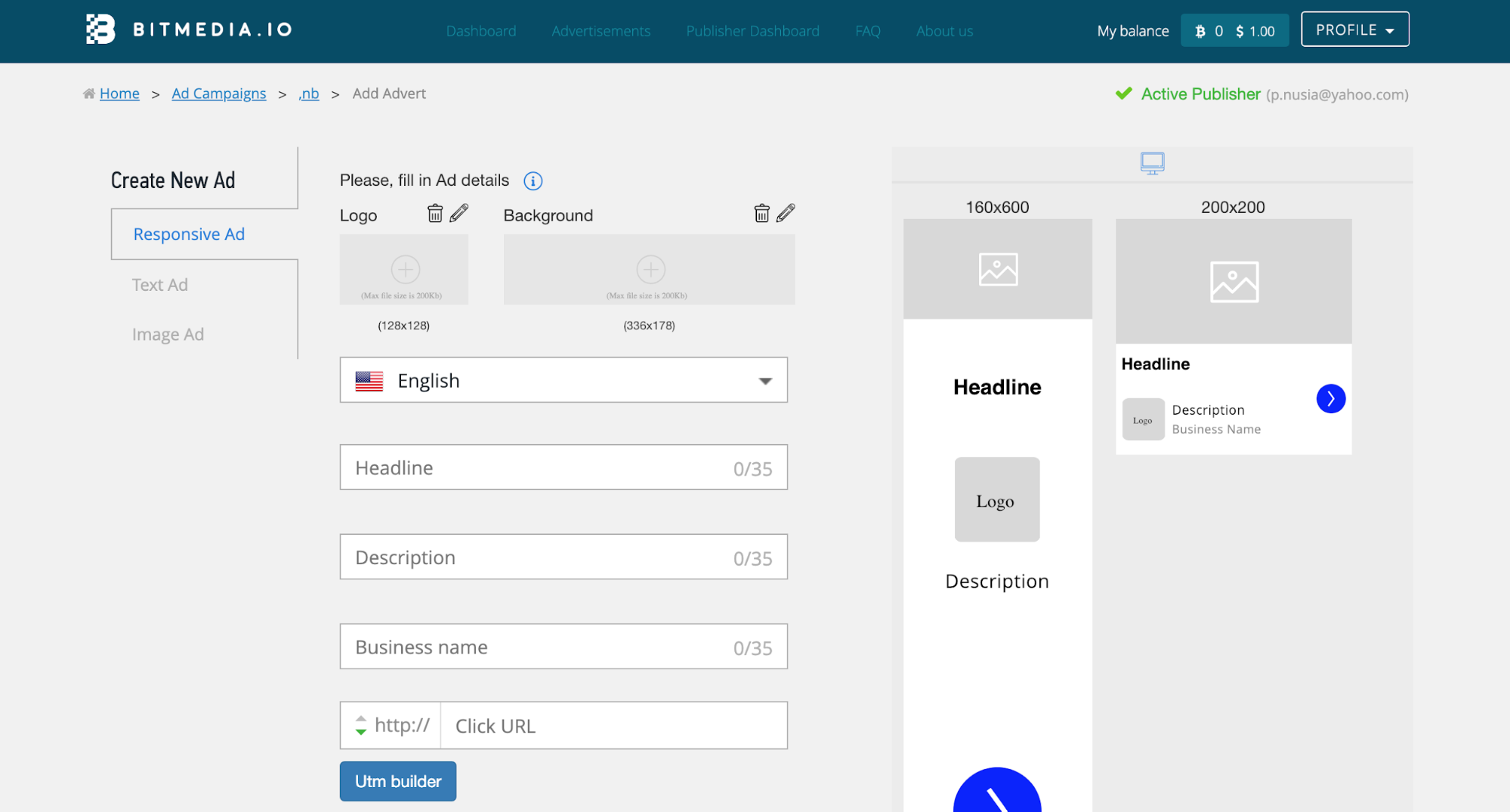The height and width of the screenshot is (812, 1510).
Task: Click the 160x600 preview image placeholder
Action: tap(998, 269)
